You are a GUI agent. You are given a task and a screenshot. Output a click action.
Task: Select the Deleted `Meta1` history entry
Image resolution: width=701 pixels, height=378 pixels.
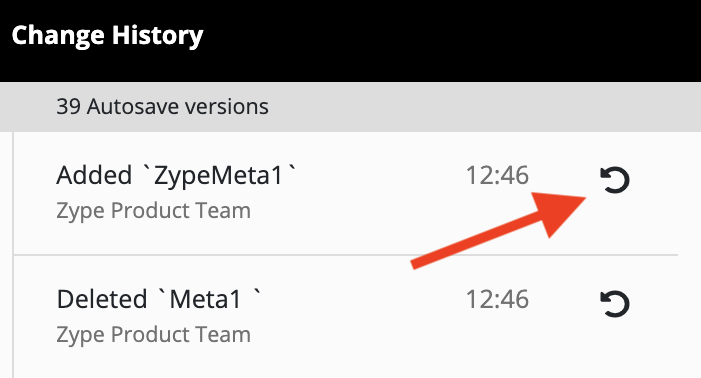click(346, 317)
